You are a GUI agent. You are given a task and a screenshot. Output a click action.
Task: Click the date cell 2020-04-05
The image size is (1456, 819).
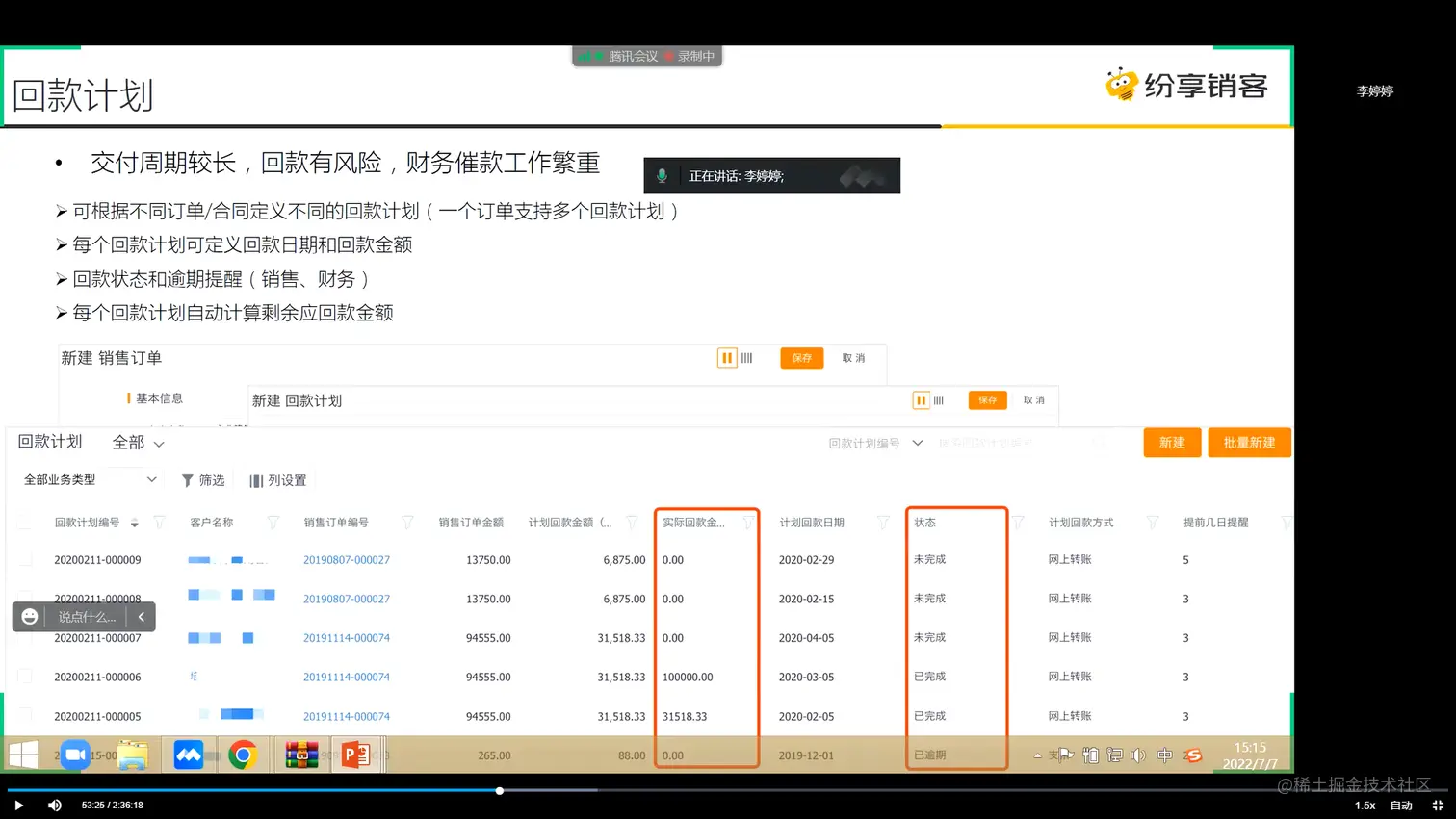coord(806,638)
